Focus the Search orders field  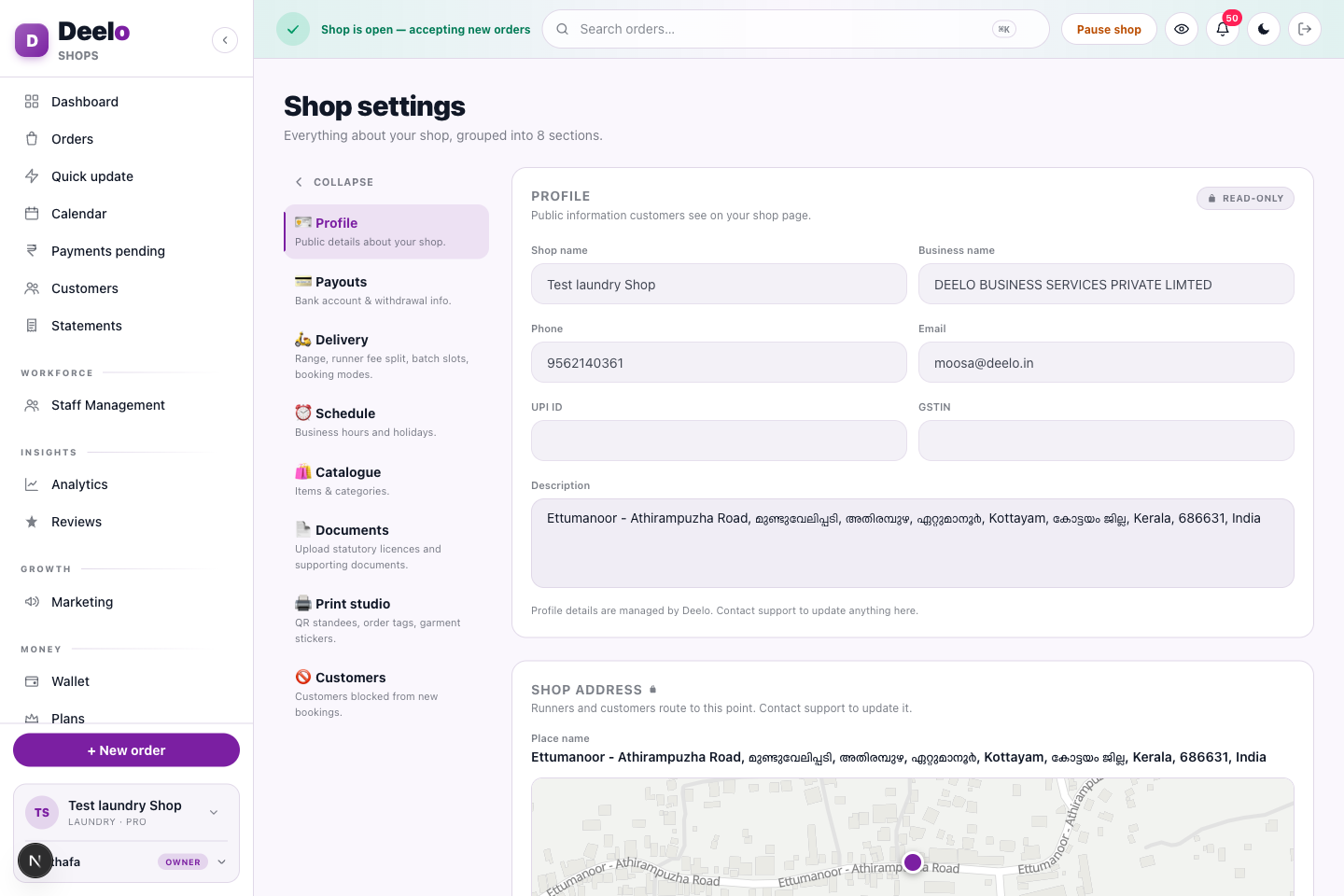795,29
